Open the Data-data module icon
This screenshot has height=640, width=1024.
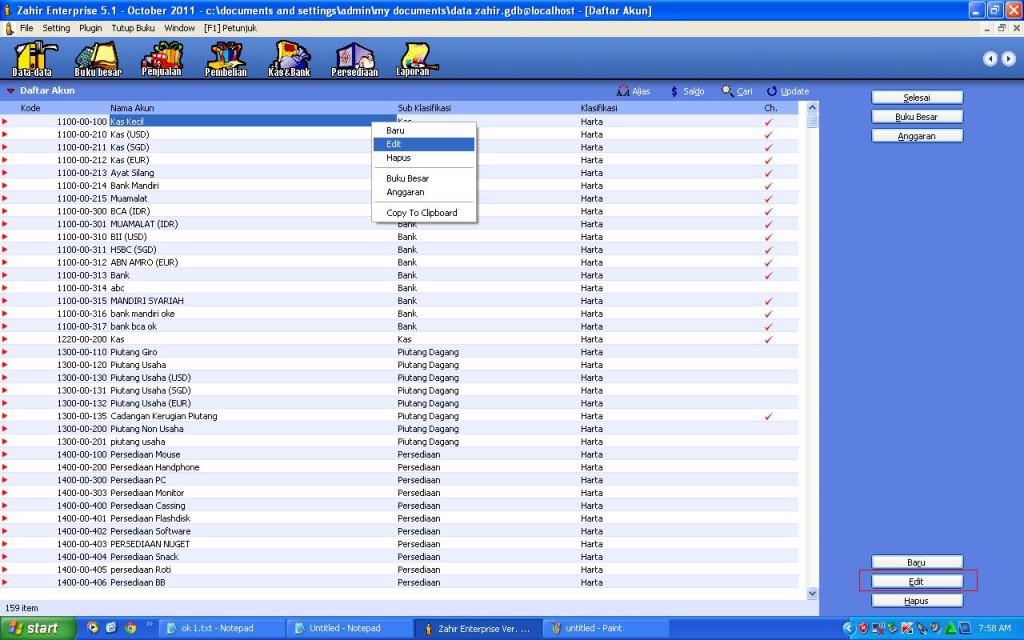pos(33,59)
